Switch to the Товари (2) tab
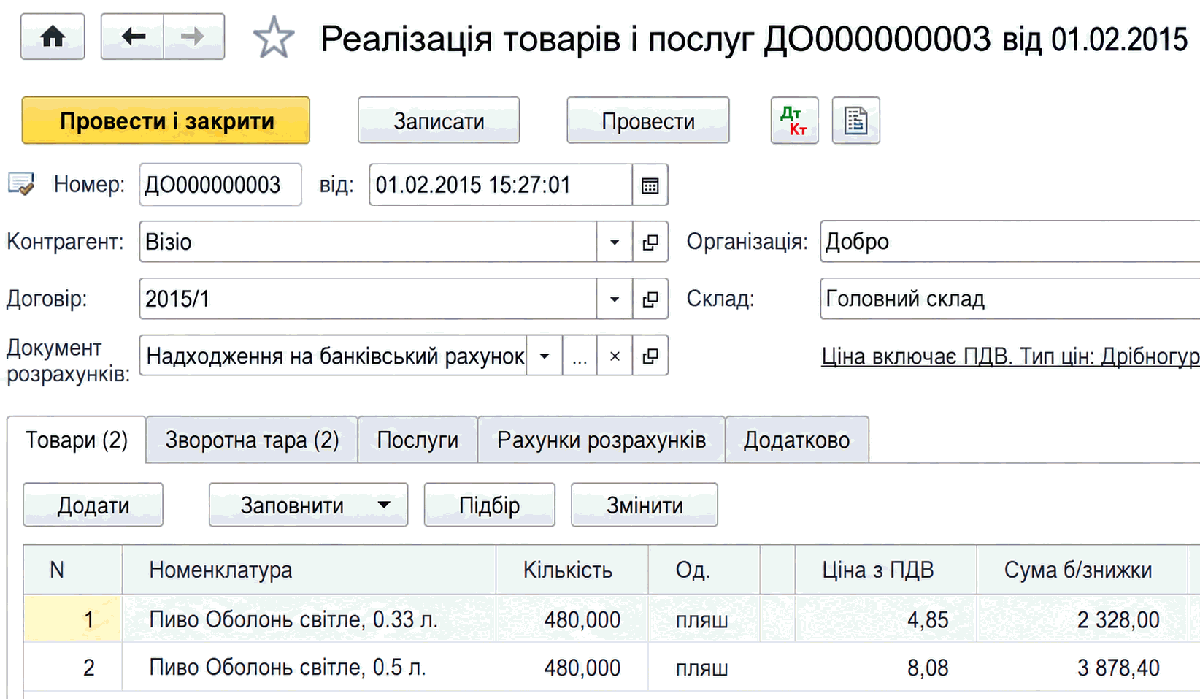This screenshot has width=1200, height=699. coord(77,440)
